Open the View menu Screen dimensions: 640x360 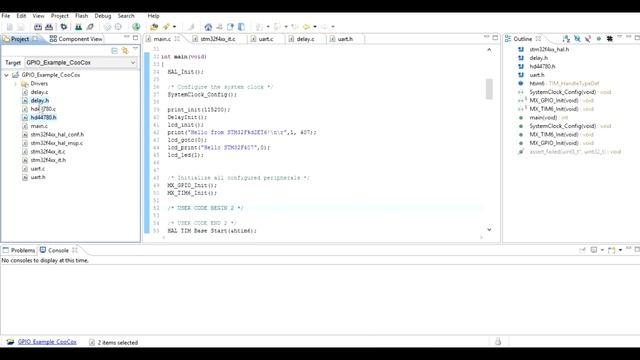point(38,16)
